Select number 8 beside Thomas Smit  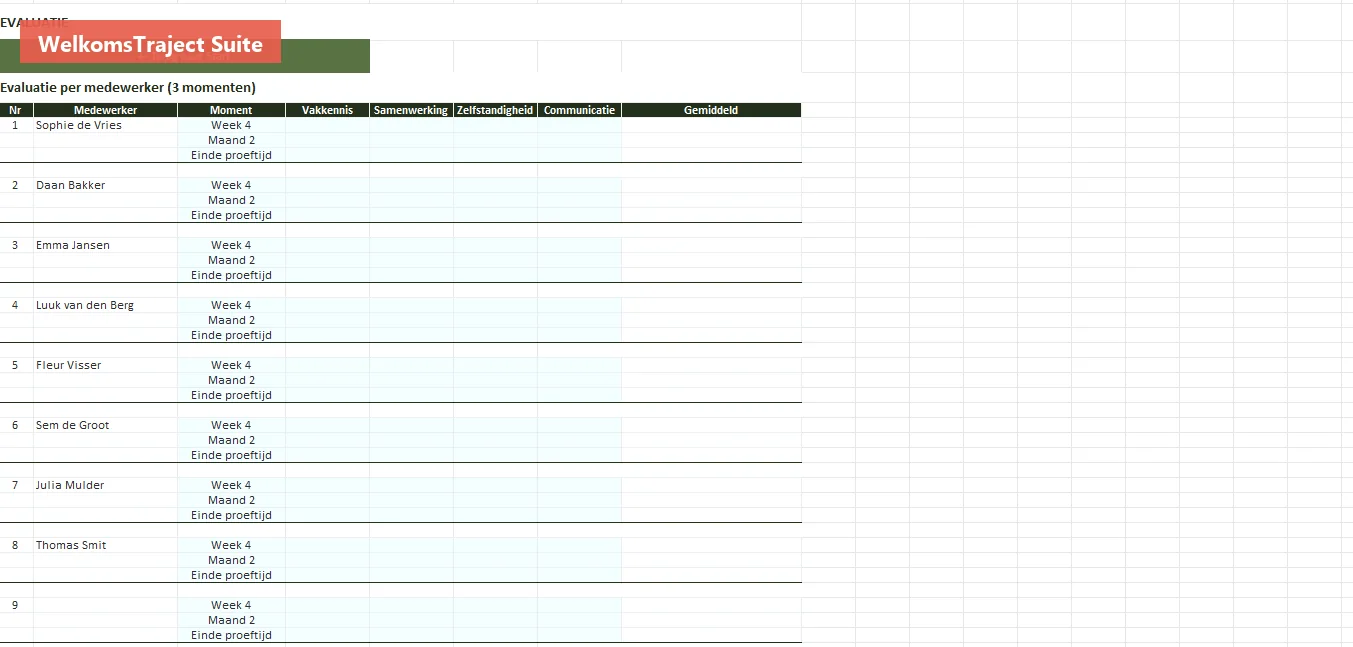point(15,545)
